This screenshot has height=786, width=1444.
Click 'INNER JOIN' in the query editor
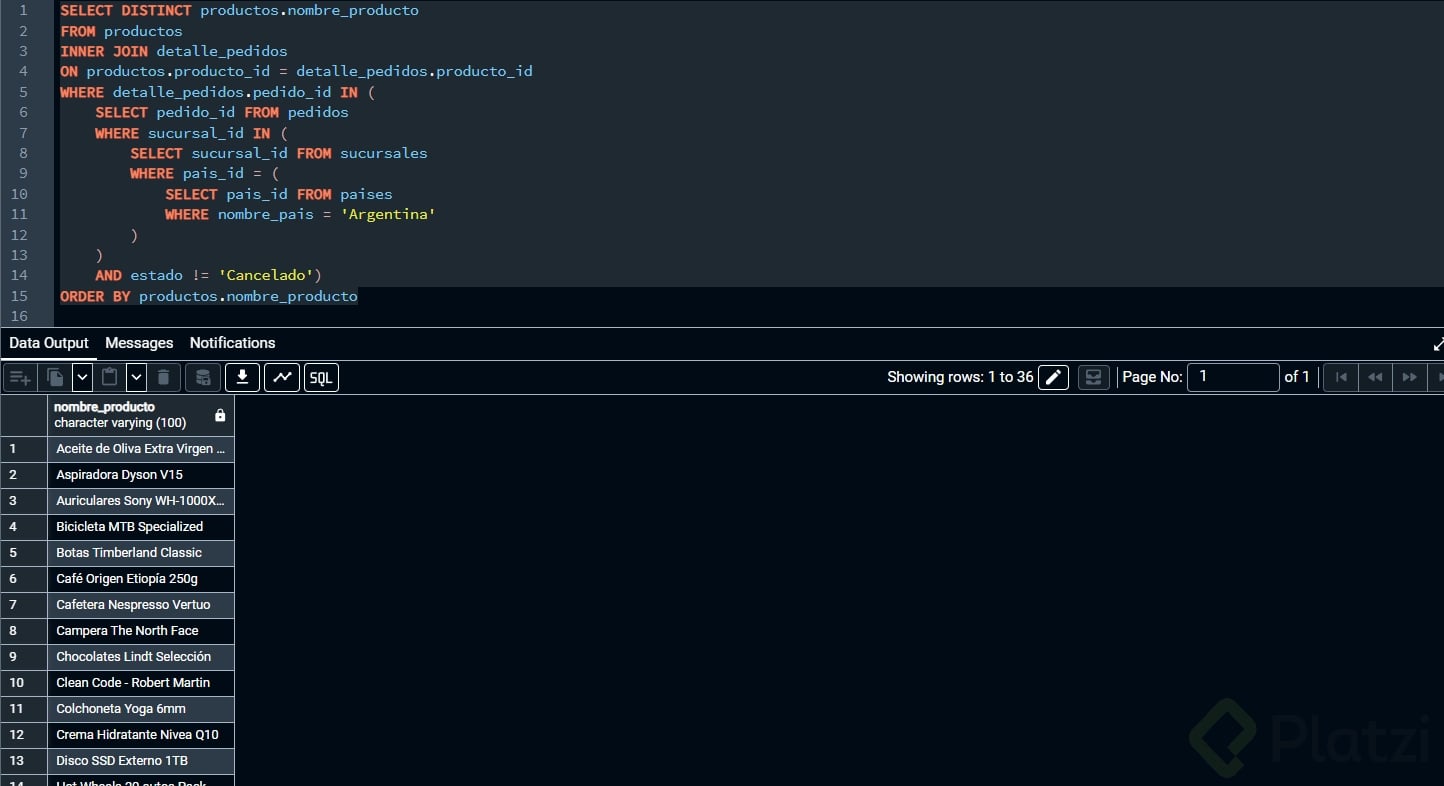104,51
